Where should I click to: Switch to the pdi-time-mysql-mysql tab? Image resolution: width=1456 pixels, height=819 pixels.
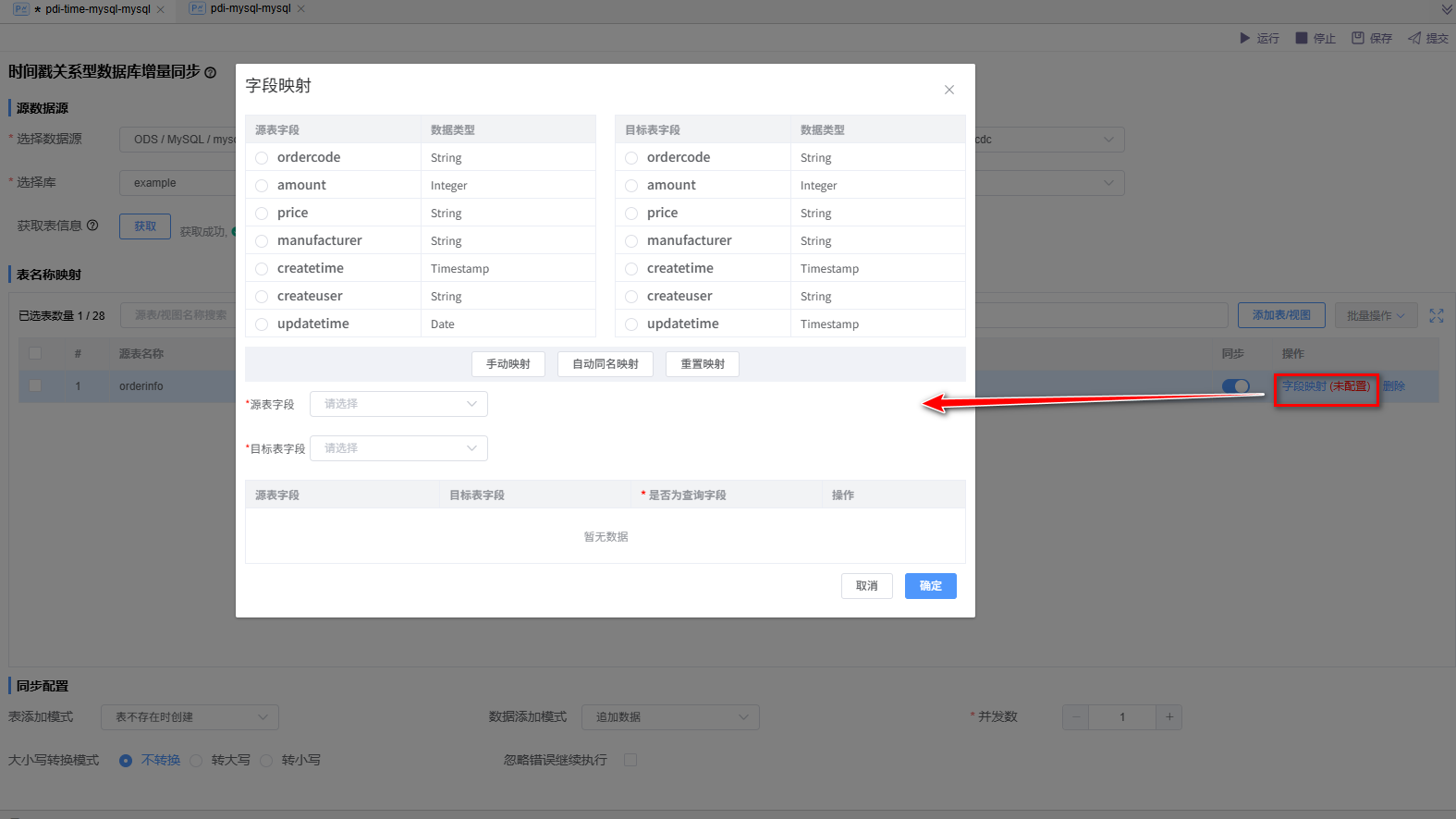(97, 9)
